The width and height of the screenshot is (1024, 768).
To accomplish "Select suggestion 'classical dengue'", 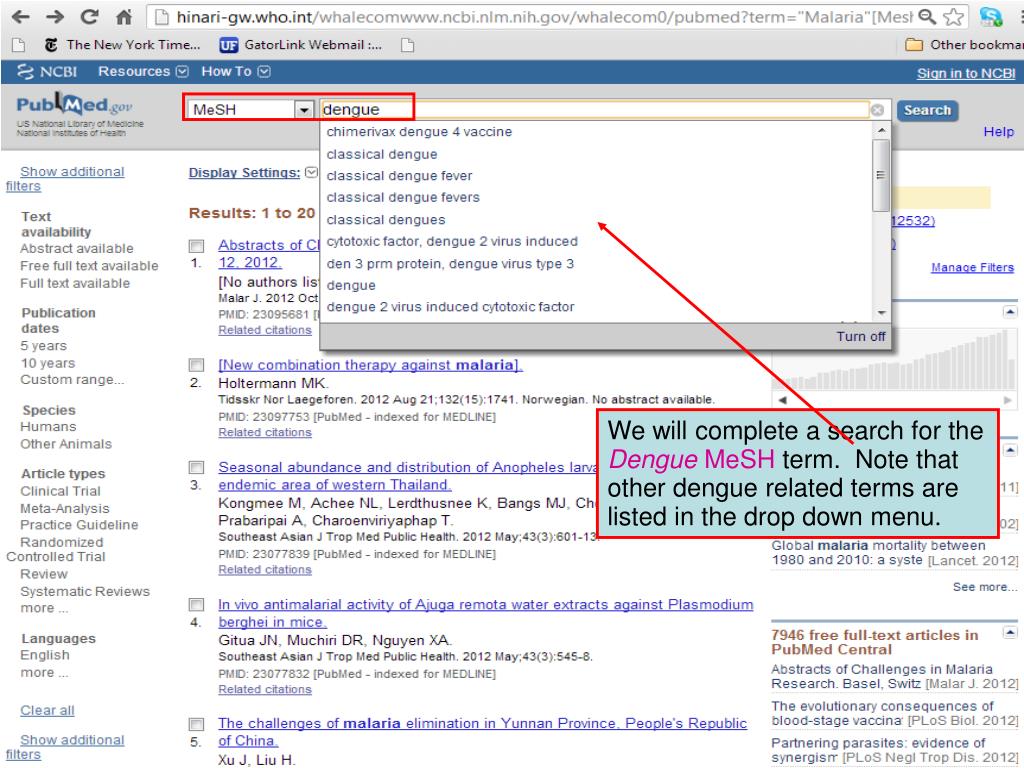I will (x=382, y=155).
